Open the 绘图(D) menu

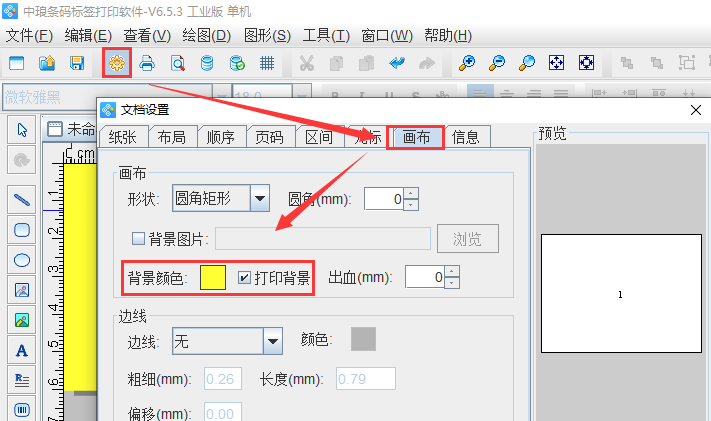pos(207,35)
